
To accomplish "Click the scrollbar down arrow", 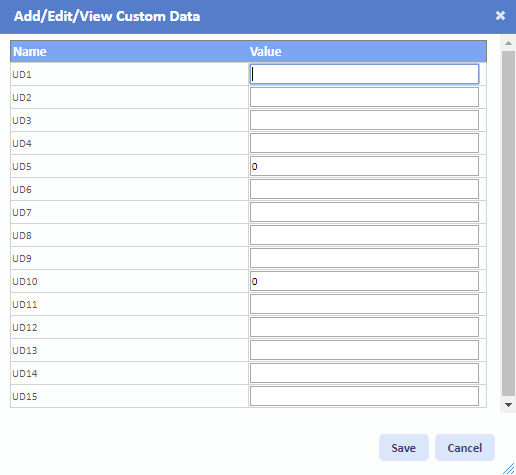I will tap(508, 405).
